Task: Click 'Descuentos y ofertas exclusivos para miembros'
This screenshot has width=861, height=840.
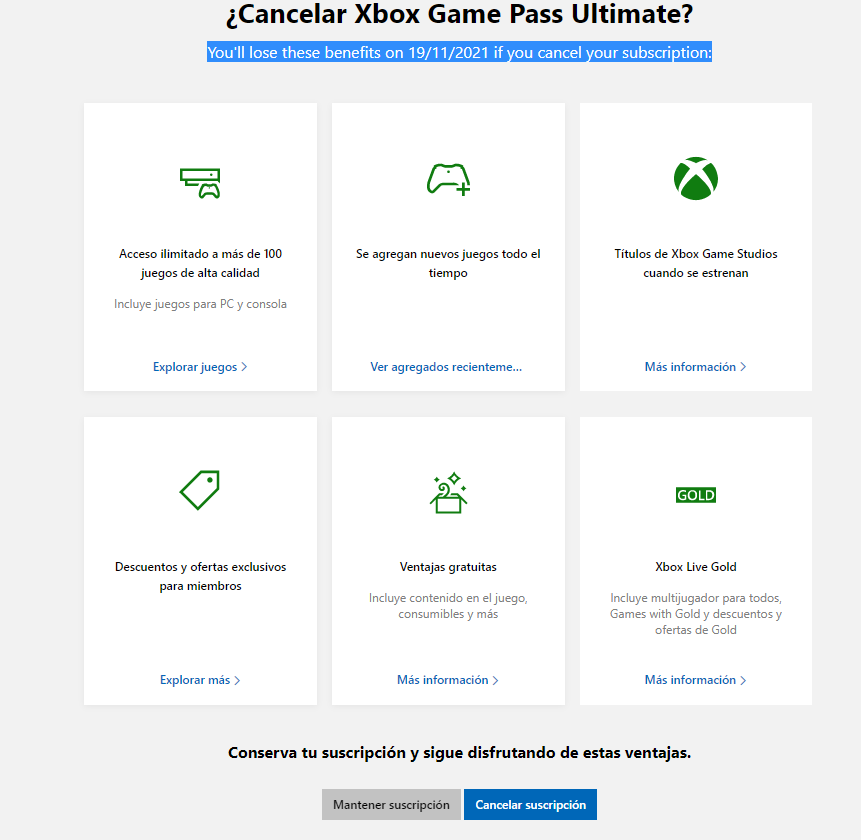Action: click(200, 576)
